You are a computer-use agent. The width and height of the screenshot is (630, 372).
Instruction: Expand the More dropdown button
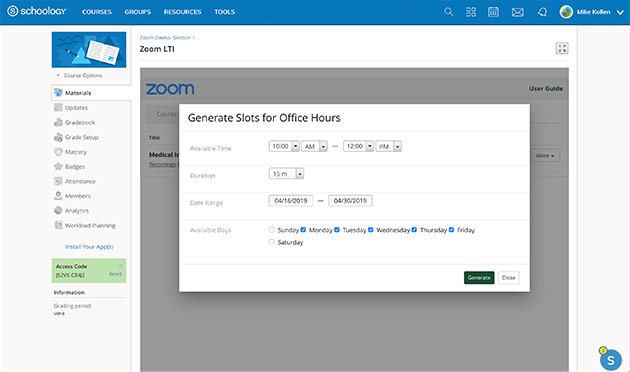click(x=545, y=155)
